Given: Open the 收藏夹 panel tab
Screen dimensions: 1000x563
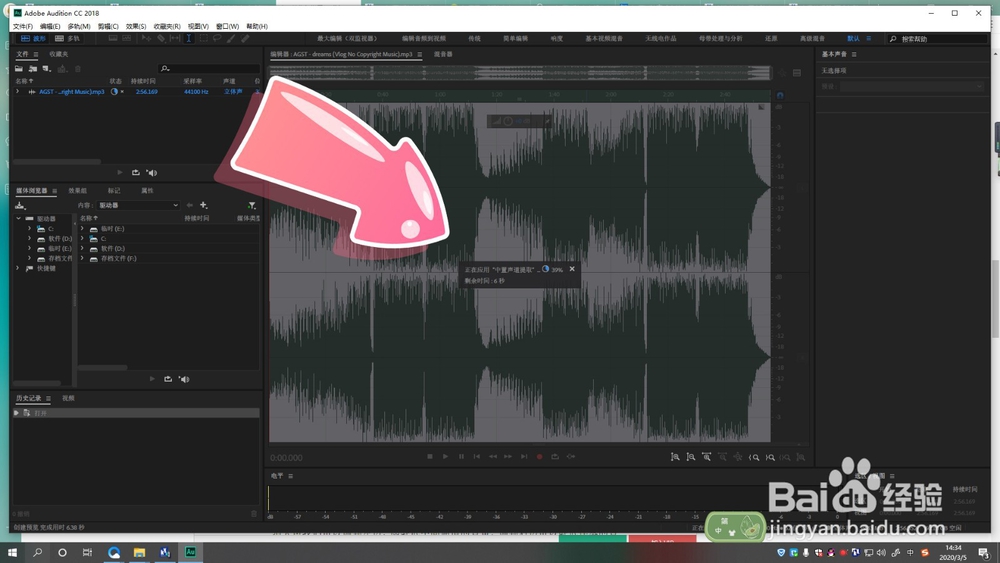Looking at the screenshot, I should click(x=59, y=54).
